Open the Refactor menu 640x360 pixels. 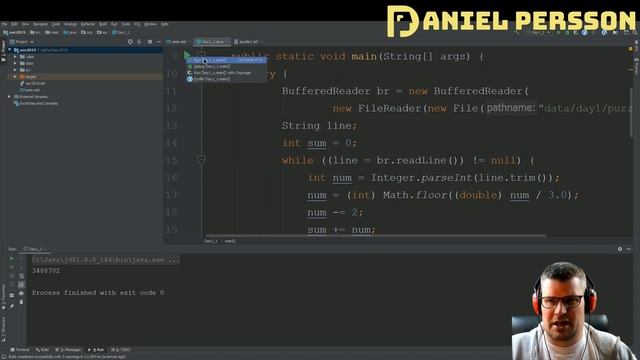tap(88, 24)
